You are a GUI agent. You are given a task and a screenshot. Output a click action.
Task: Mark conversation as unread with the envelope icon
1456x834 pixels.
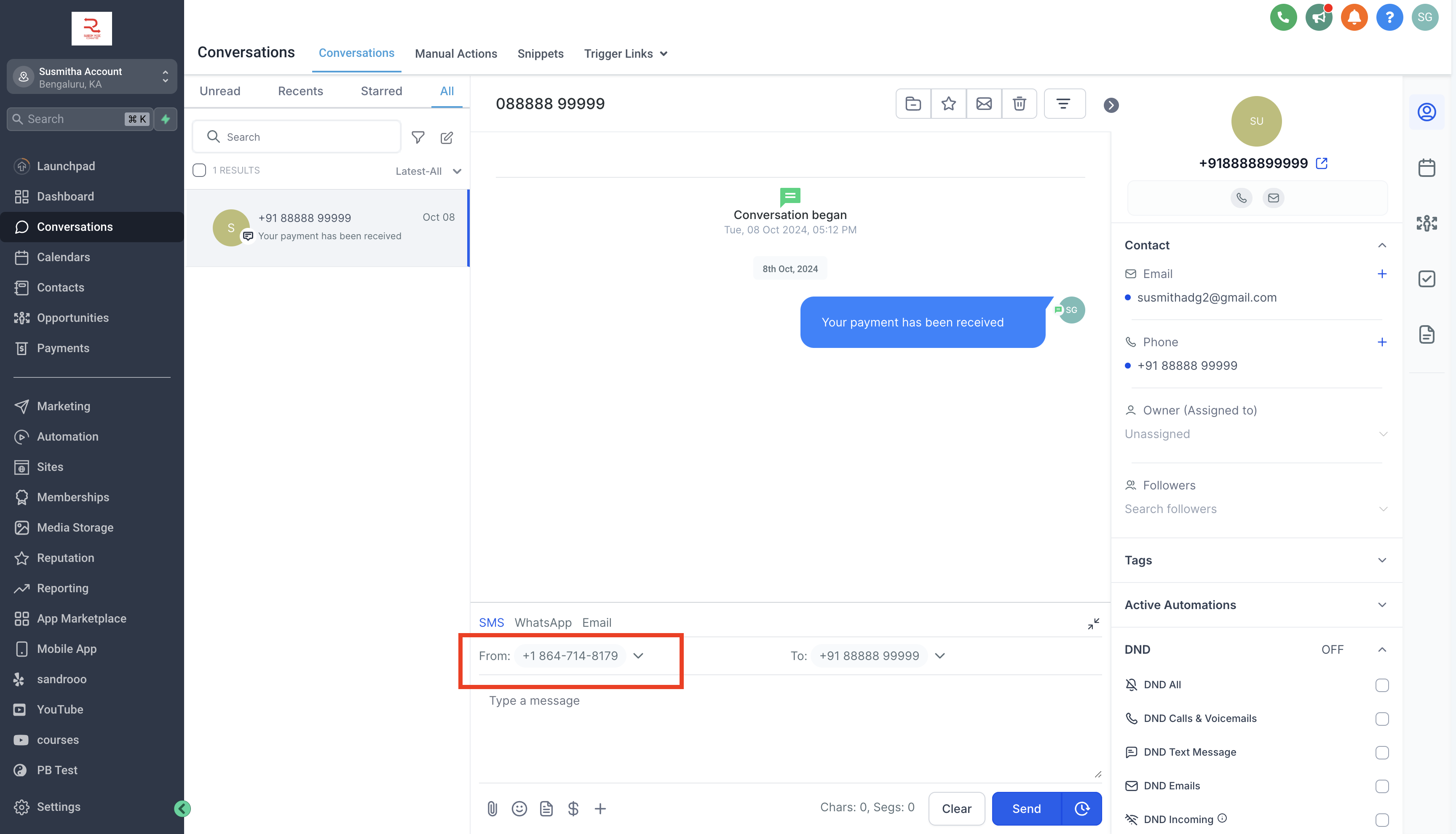pos(983,104)
